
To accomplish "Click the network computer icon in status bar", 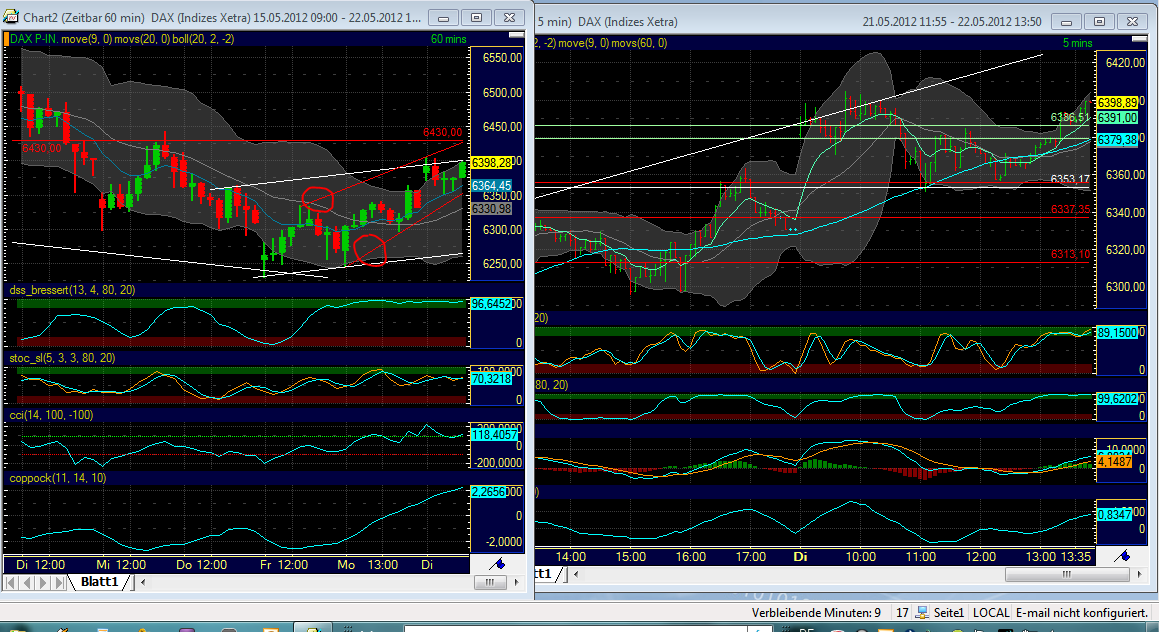I will pos(922,612).
